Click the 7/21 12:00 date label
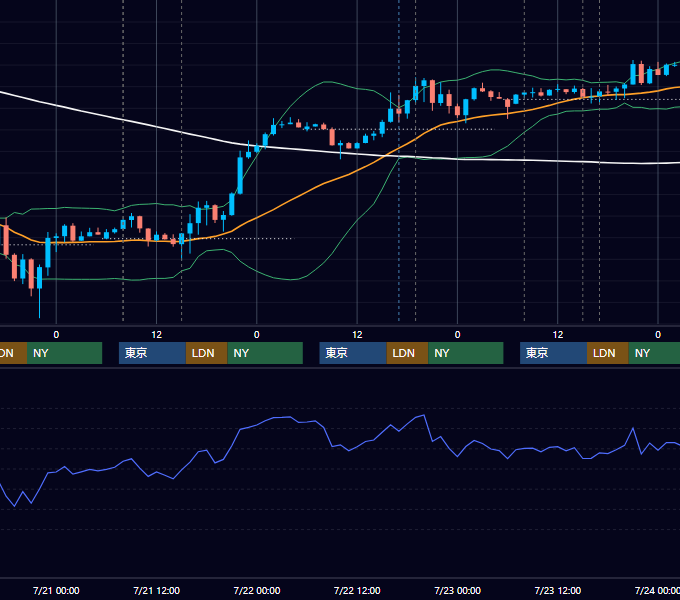680x600 pixels. point(157,590)
